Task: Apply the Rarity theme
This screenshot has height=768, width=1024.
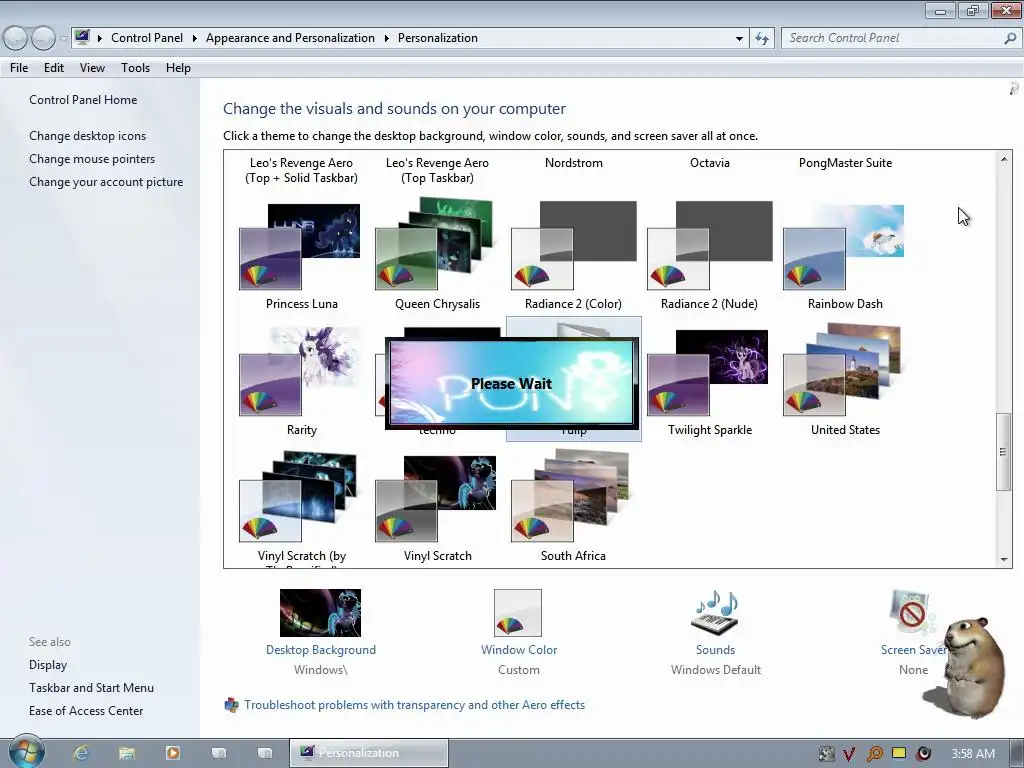Action: (x=301, y=381)
